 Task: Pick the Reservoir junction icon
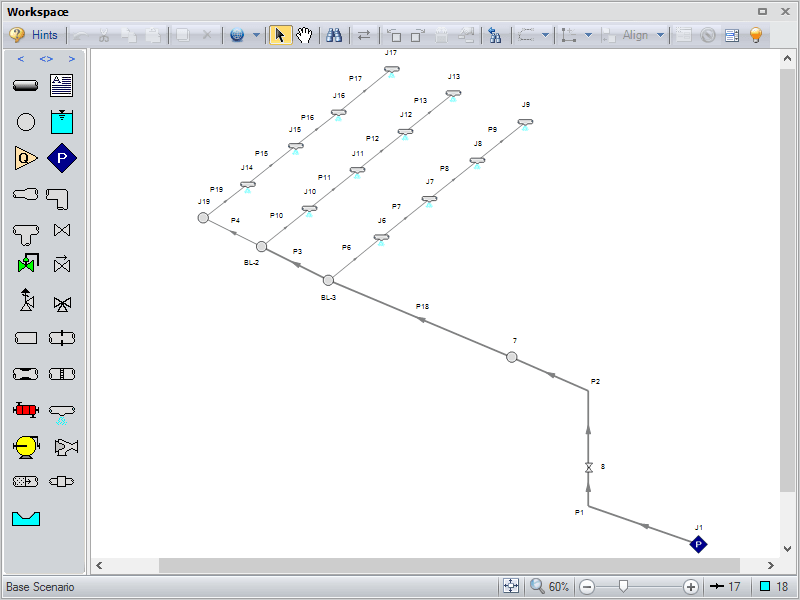[62, 122]
